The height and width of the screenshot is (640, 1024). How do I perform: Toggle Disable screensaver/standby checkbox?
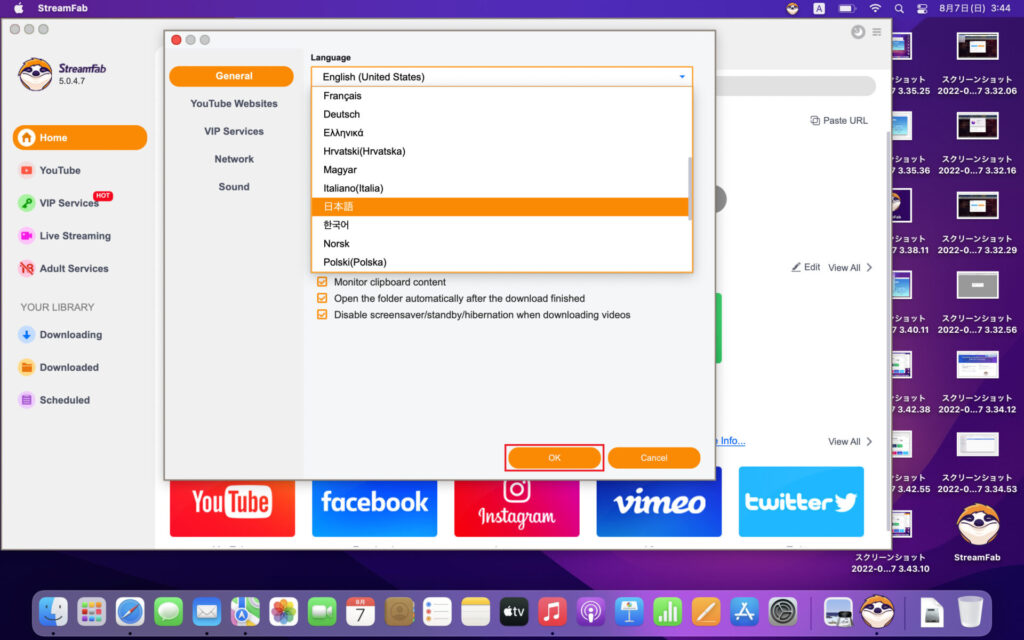(322, 315)
